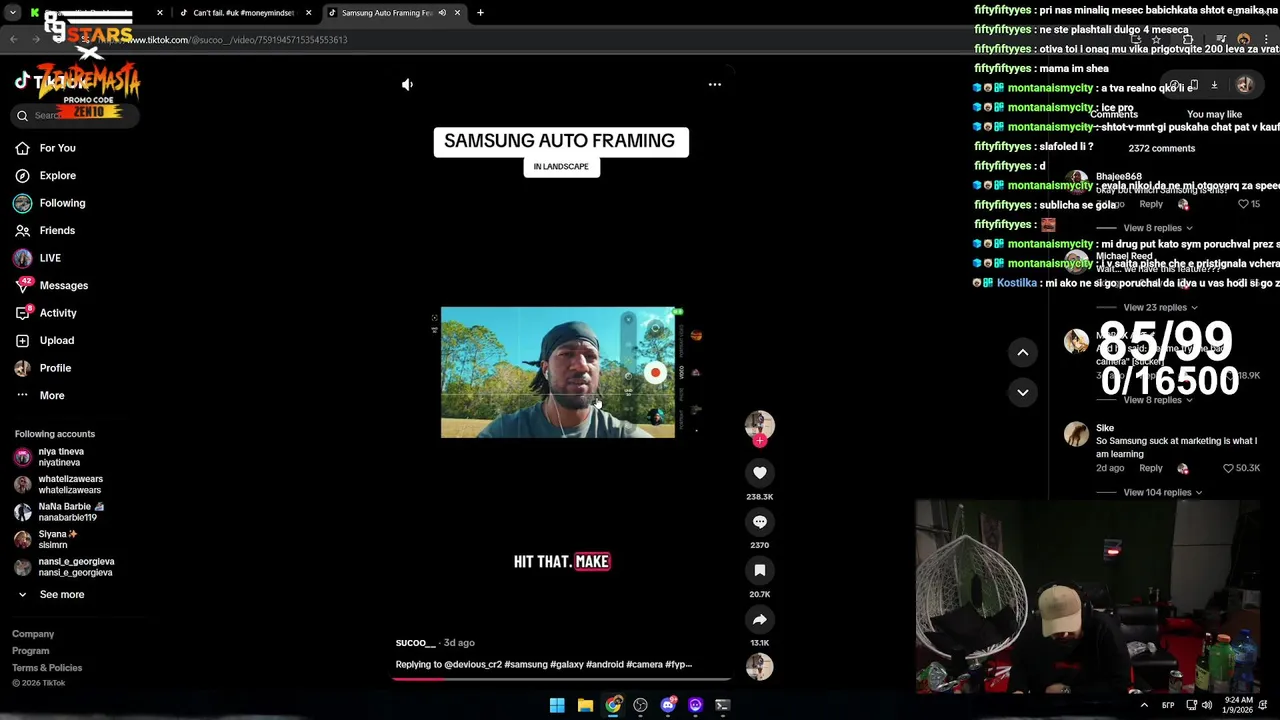This screenshot has height=720, width=1280.
Task: Open a new browser tab
Action: tap(480, 13)
